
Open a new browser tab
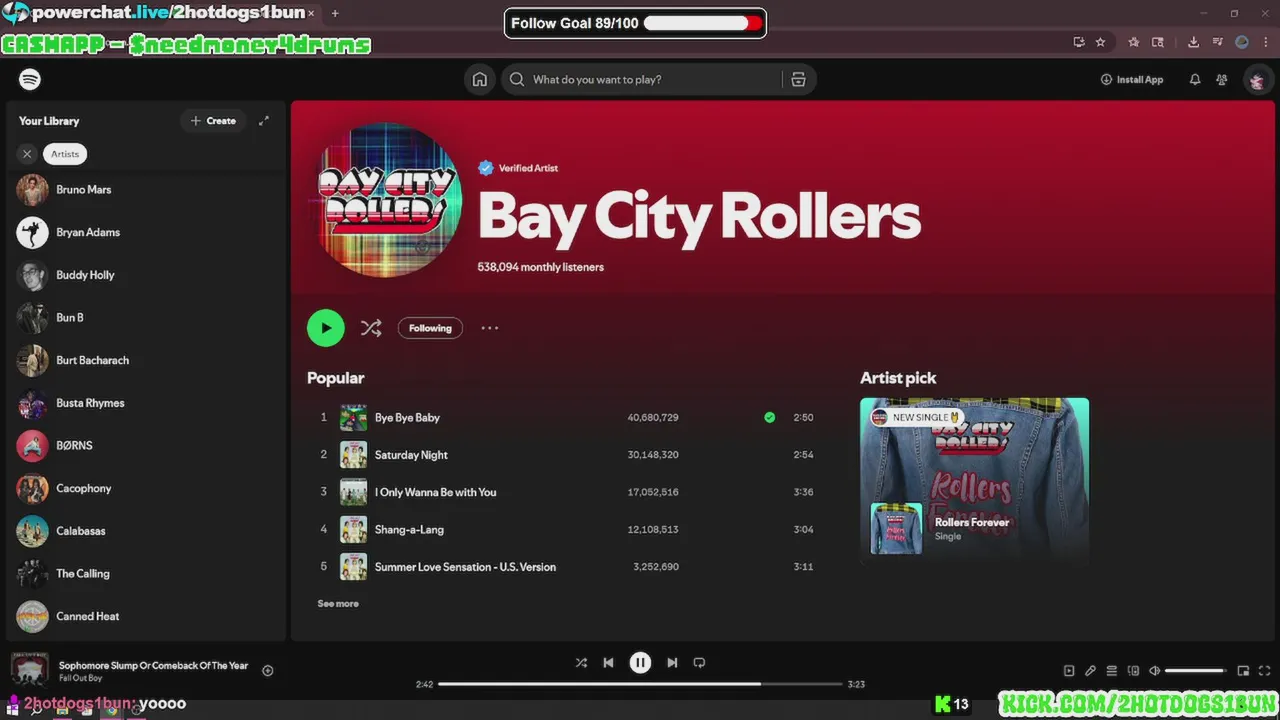click(335, 13)
